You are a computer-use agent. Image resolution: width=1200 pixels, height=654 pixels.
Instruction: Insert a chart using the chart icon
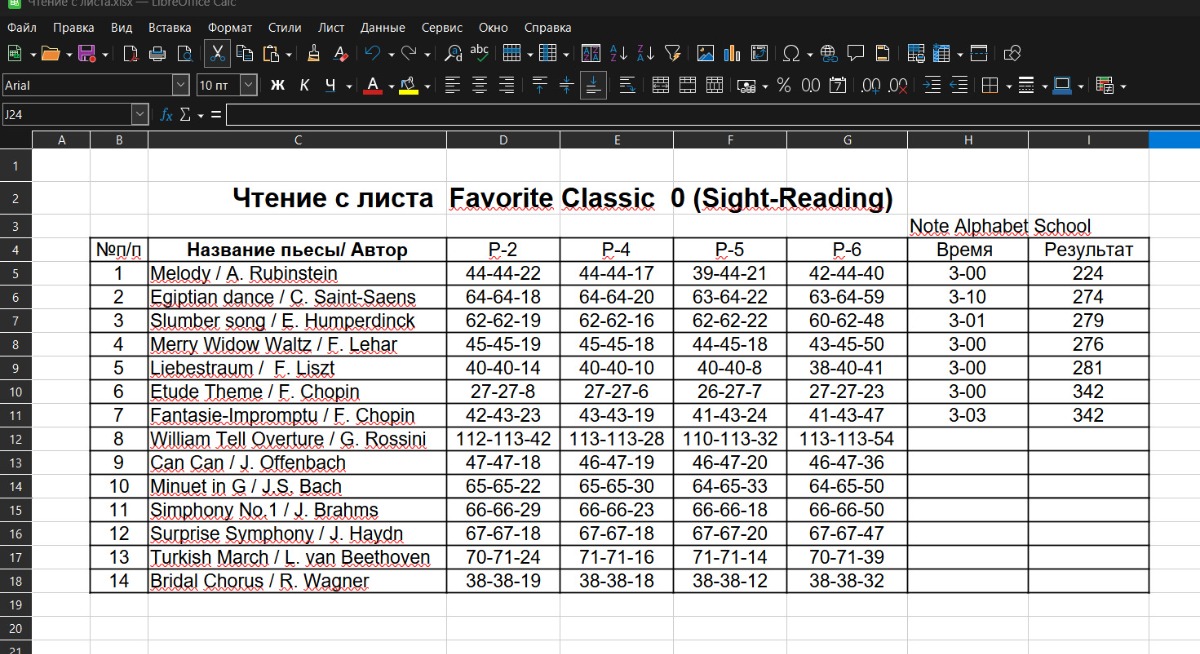tap(731, 54)
